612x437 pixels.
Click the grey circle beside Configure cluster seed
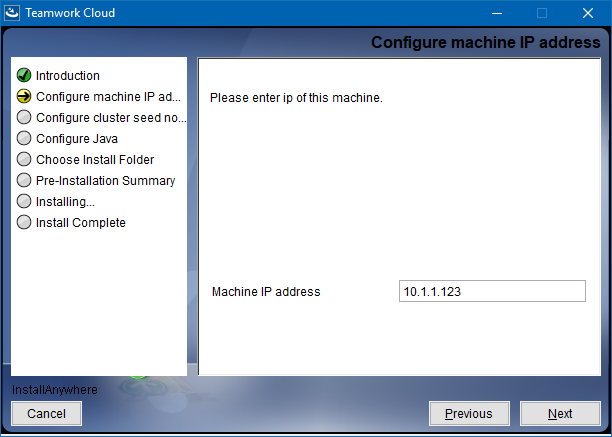[x=24, y=117]
